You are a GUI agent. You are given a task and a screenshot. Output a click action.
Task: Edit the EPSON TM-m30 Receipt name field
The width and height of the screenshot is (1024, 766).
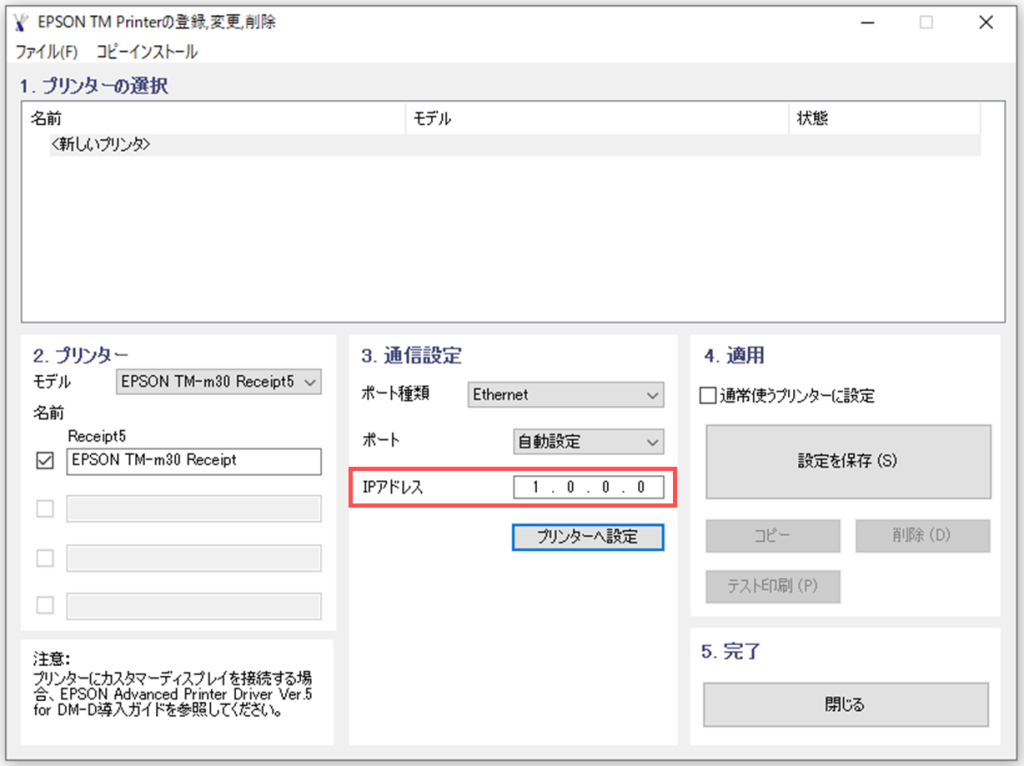[x=194, y=461]
